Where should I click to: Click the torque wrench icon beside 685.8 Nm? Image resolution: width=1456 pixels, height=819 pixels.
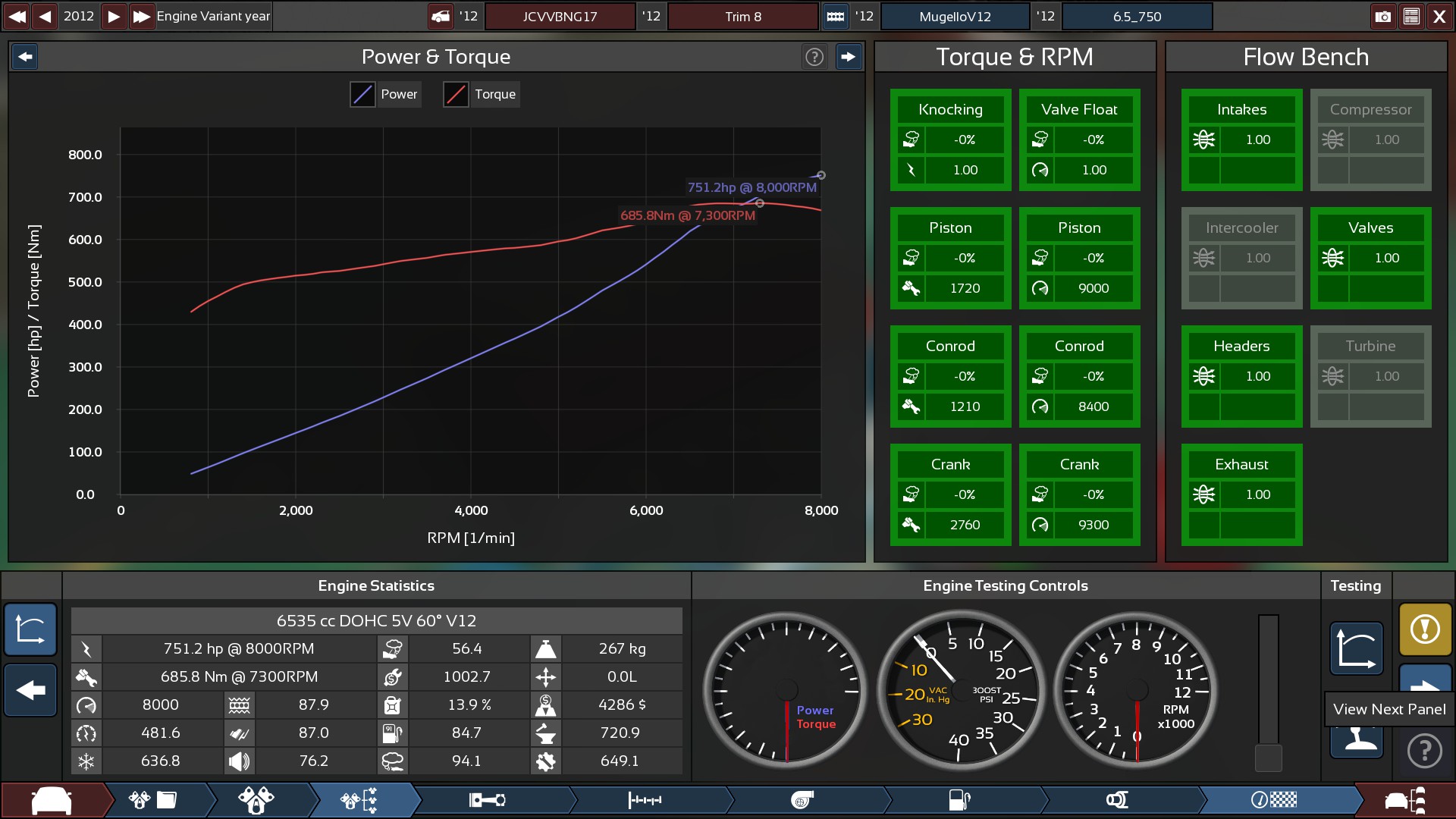point(86,677)
